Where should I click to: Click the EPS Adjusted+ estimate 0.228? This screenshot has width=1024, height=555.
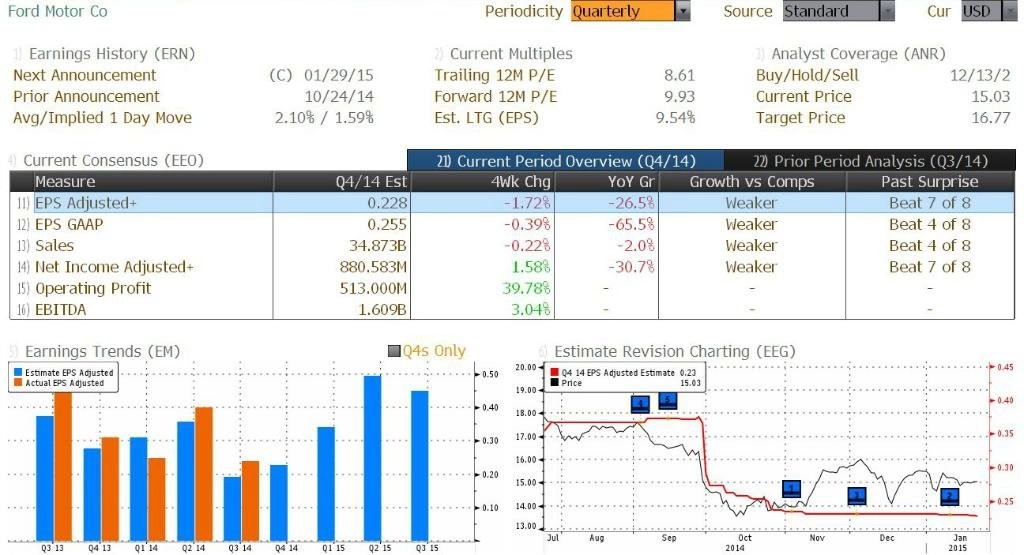click(x=387, y=203)
